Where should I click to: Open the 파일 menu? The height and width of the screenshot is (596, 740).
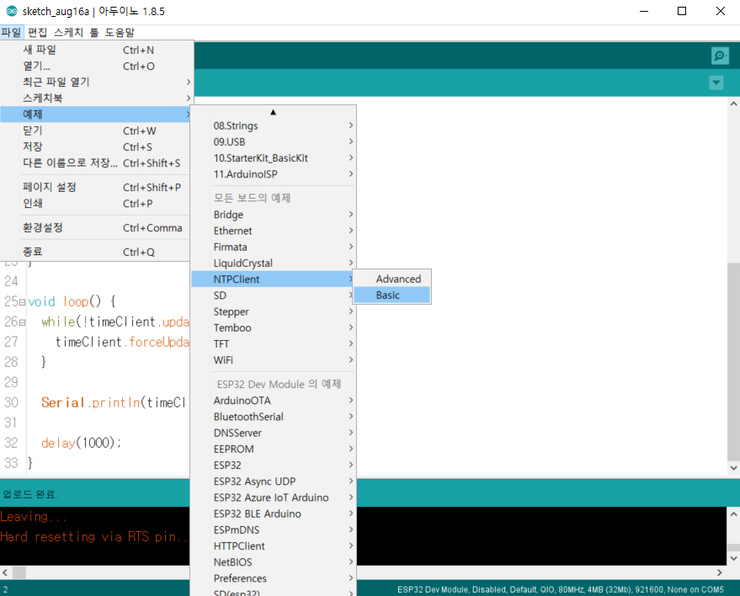pos(11,32)
